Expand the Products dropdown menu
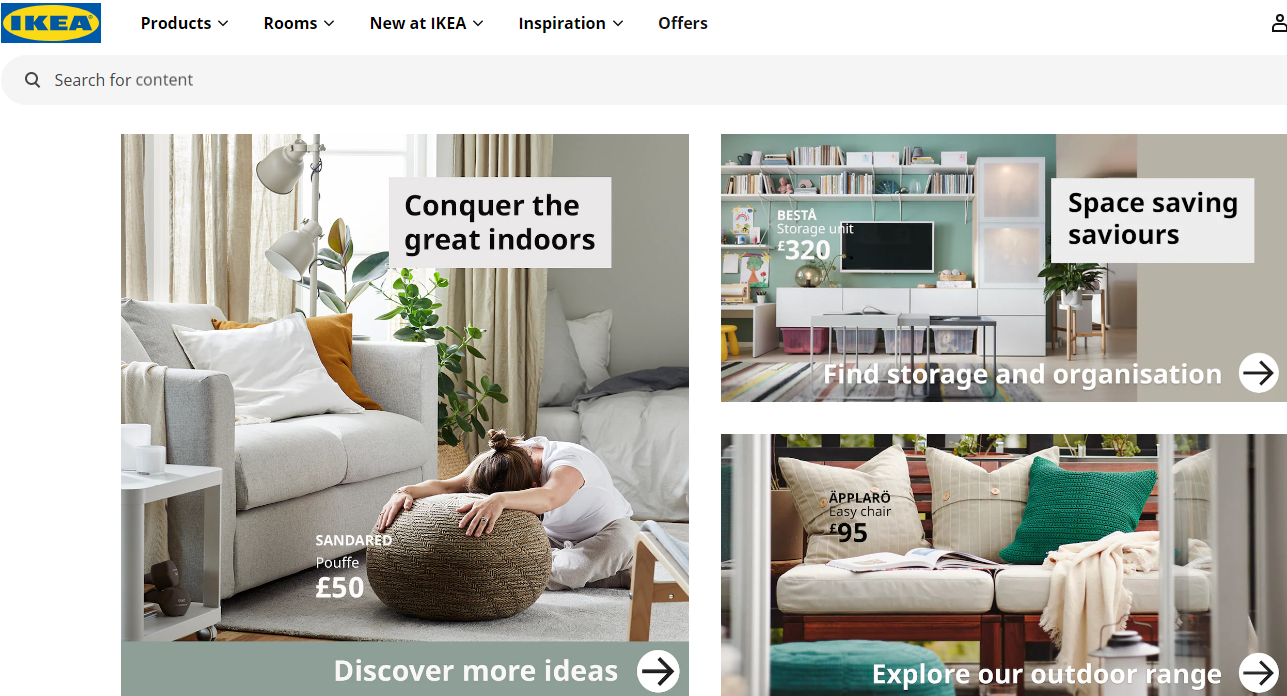The image size is (1287, 696). coord(184,23)
